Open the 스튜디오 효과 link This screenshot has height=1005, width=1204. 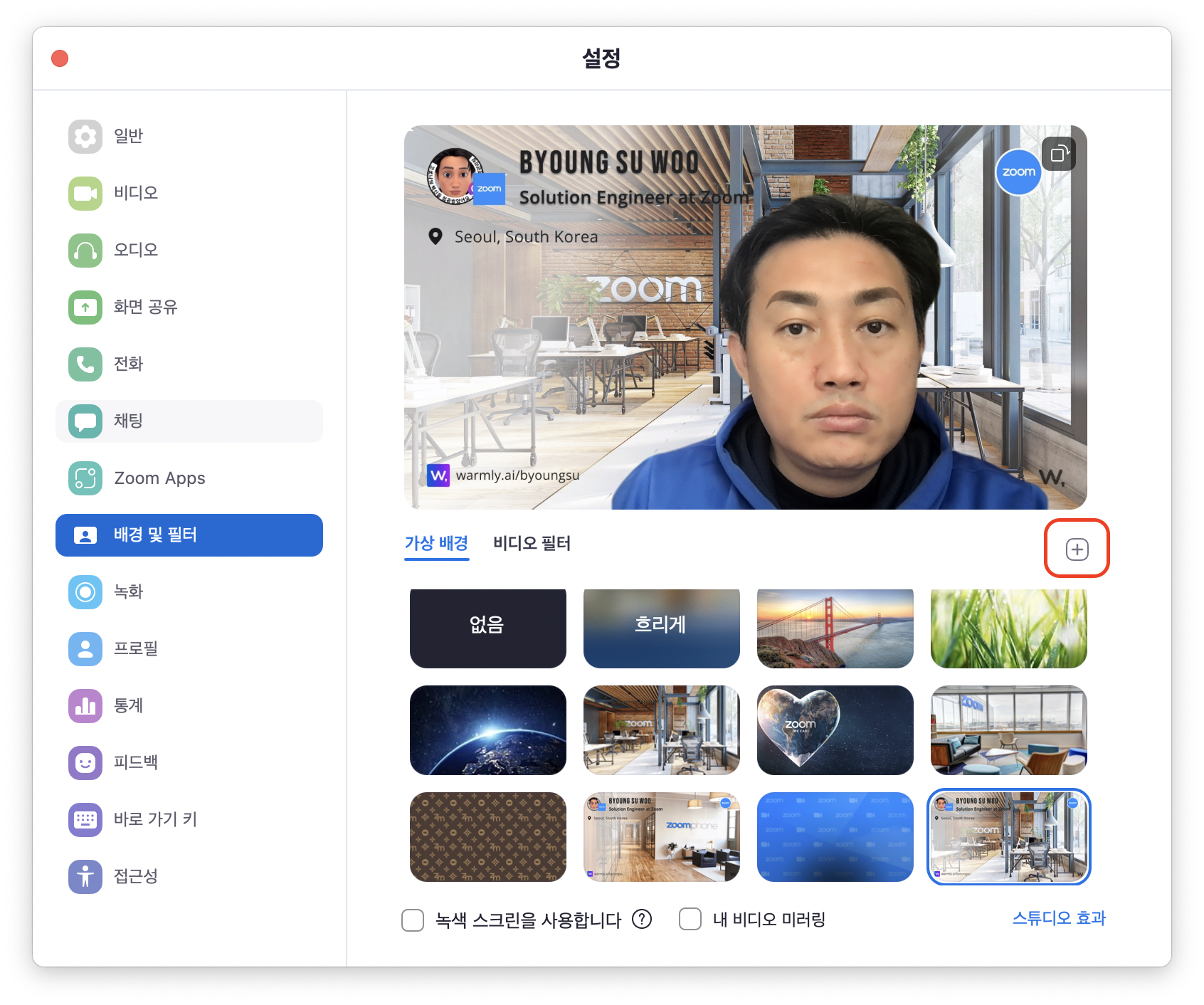(1059, 918)
